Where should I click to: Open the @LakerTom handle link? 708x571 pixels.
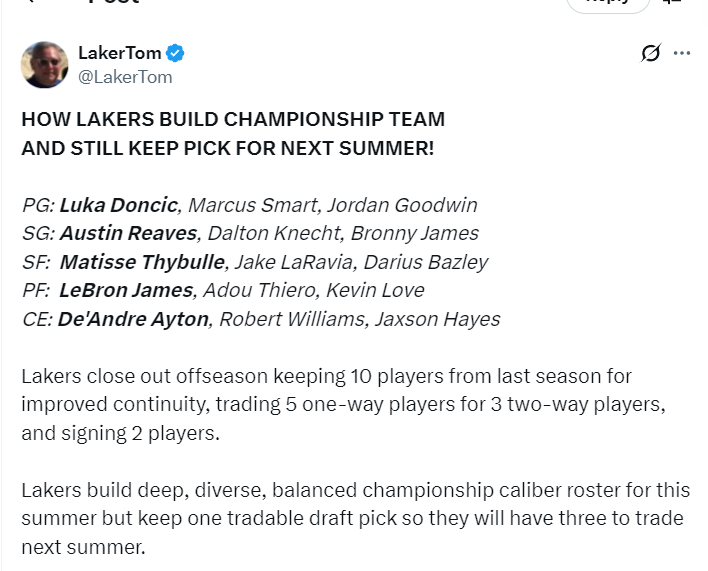[125, 77]
